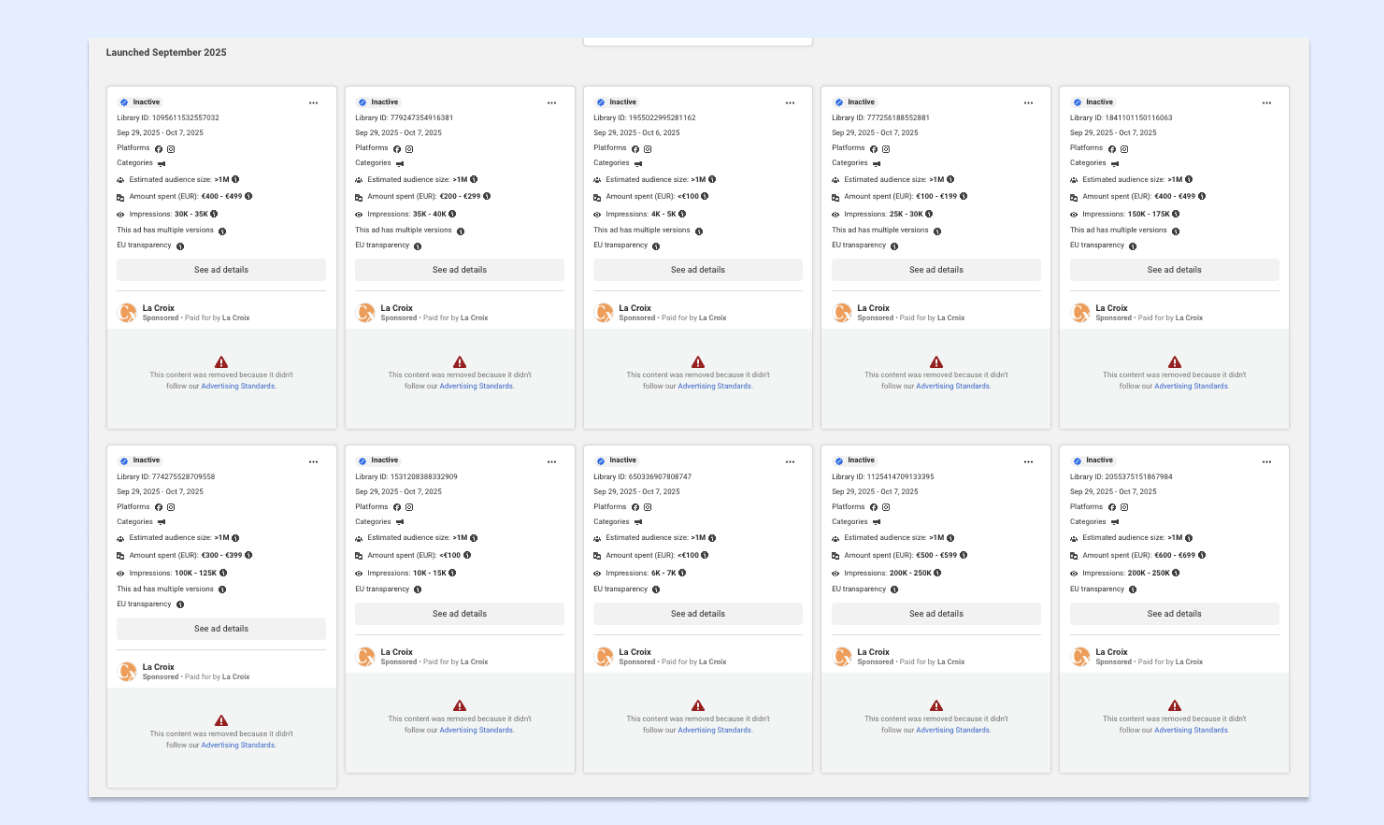Click La Croix page name on ad 1841101150116063
This screenshot has width=1384, height=825.
coord(1111,308)
